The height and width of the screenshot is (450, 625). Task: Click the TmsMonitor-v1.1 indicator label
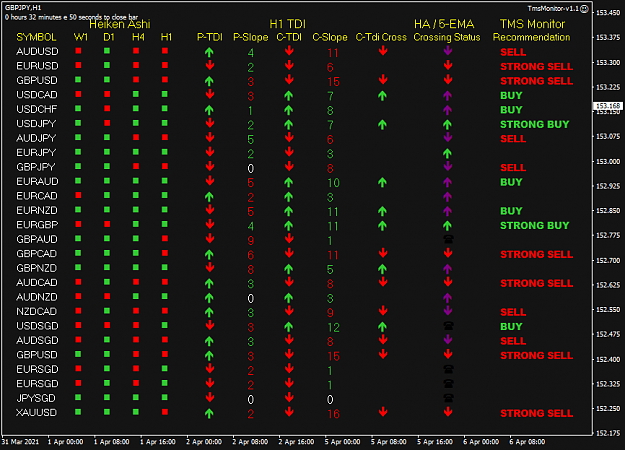pos(553,8)
